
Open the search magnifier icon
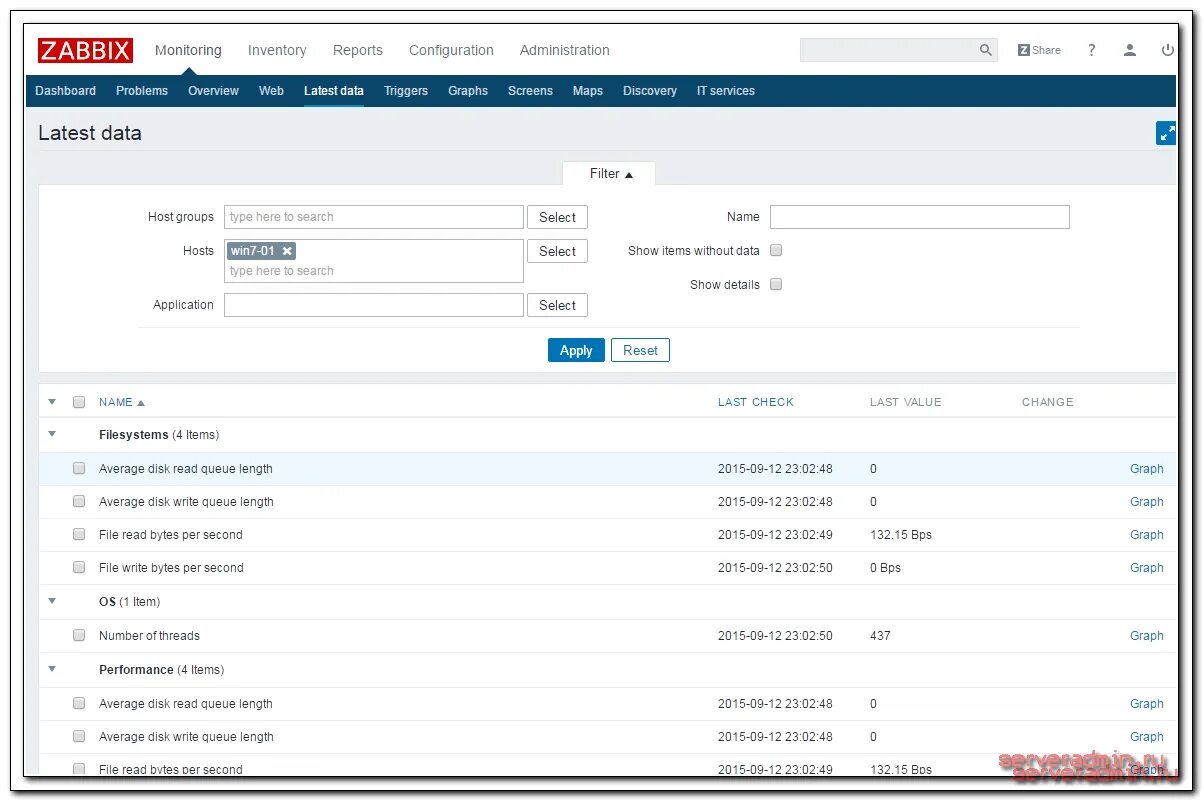[x=985, y=49]
